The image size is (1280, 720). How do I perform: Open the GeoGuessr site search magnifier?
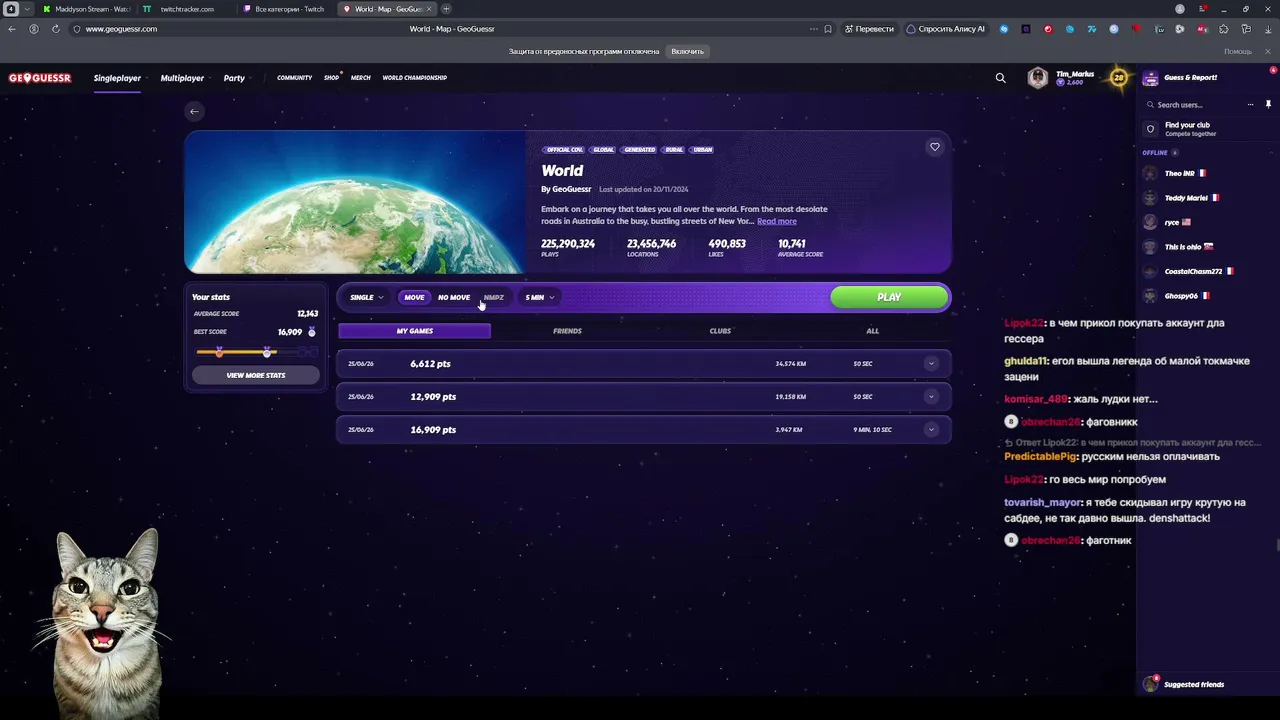(x=1000, y=78)
